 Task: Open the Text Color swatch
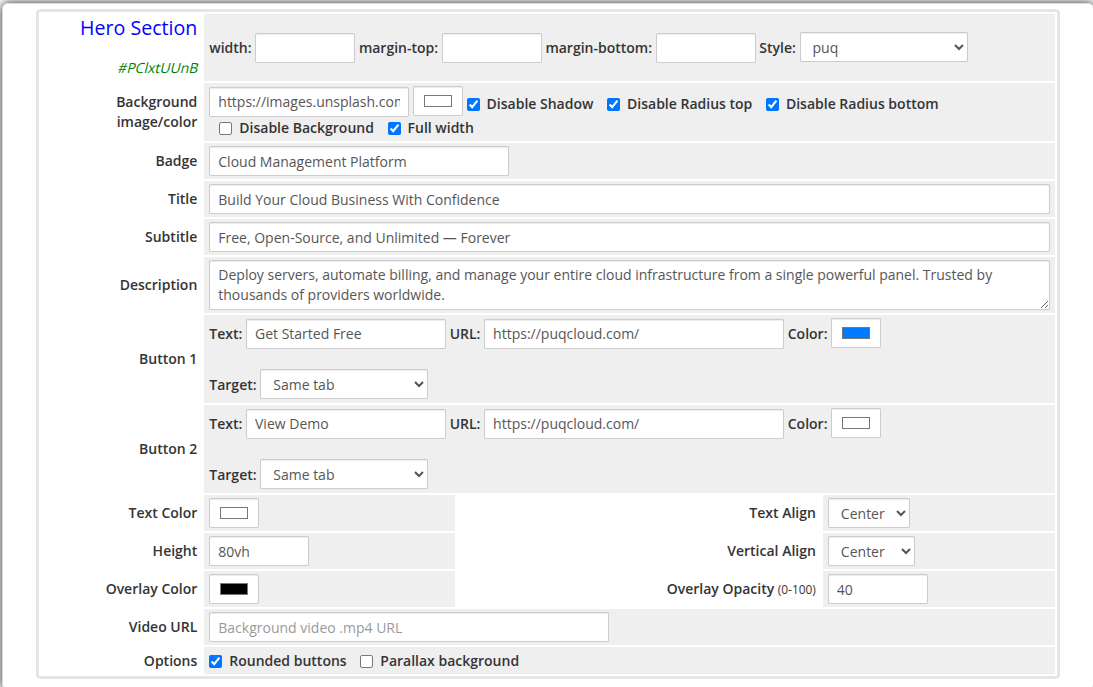coord(234,513)
